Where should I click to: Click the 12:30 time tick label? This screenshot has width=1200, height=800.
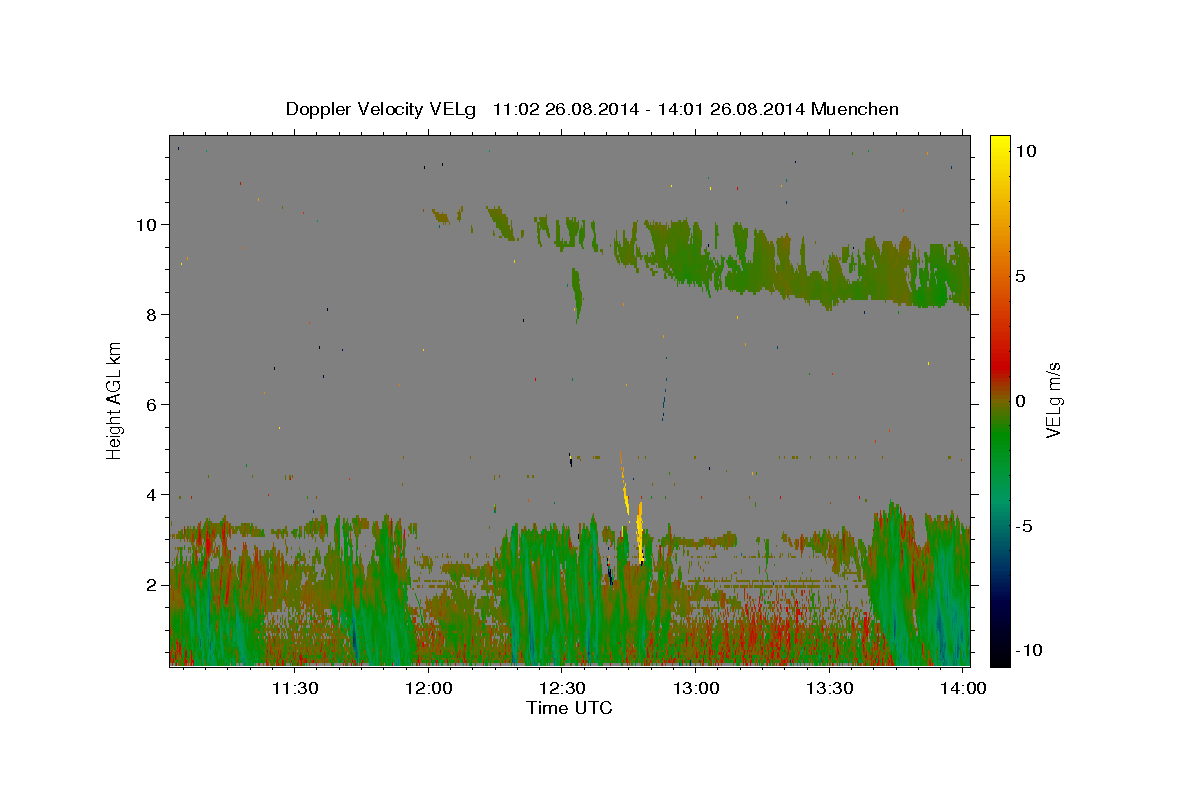coord(563,688)
